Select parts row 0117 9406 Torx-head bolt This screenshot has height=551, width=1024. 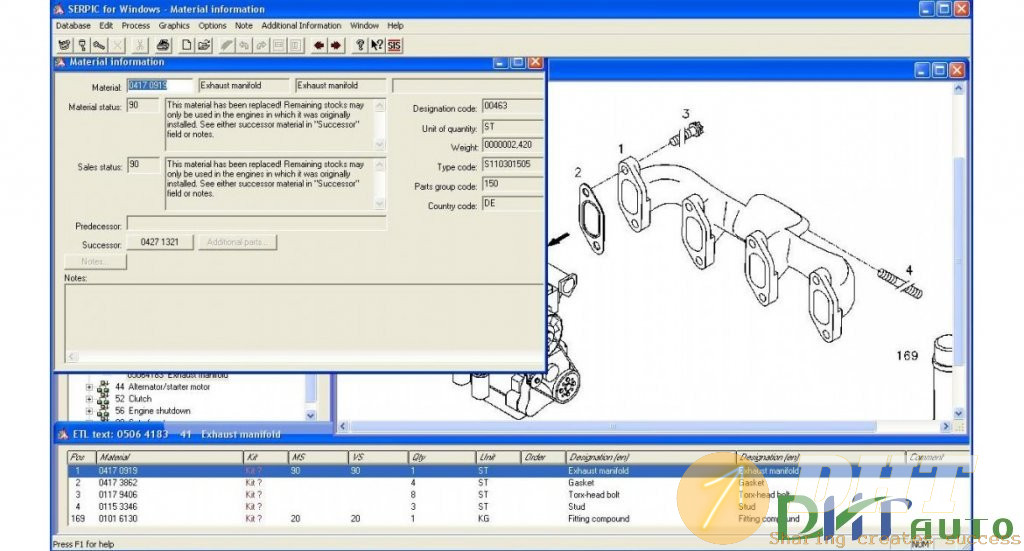517,495
